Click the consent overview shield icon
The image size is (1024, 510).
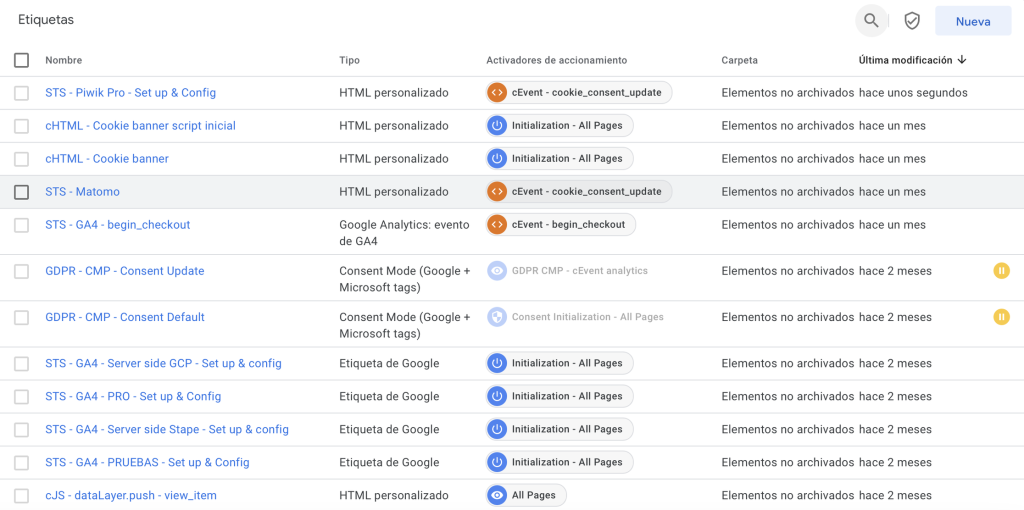912,21
